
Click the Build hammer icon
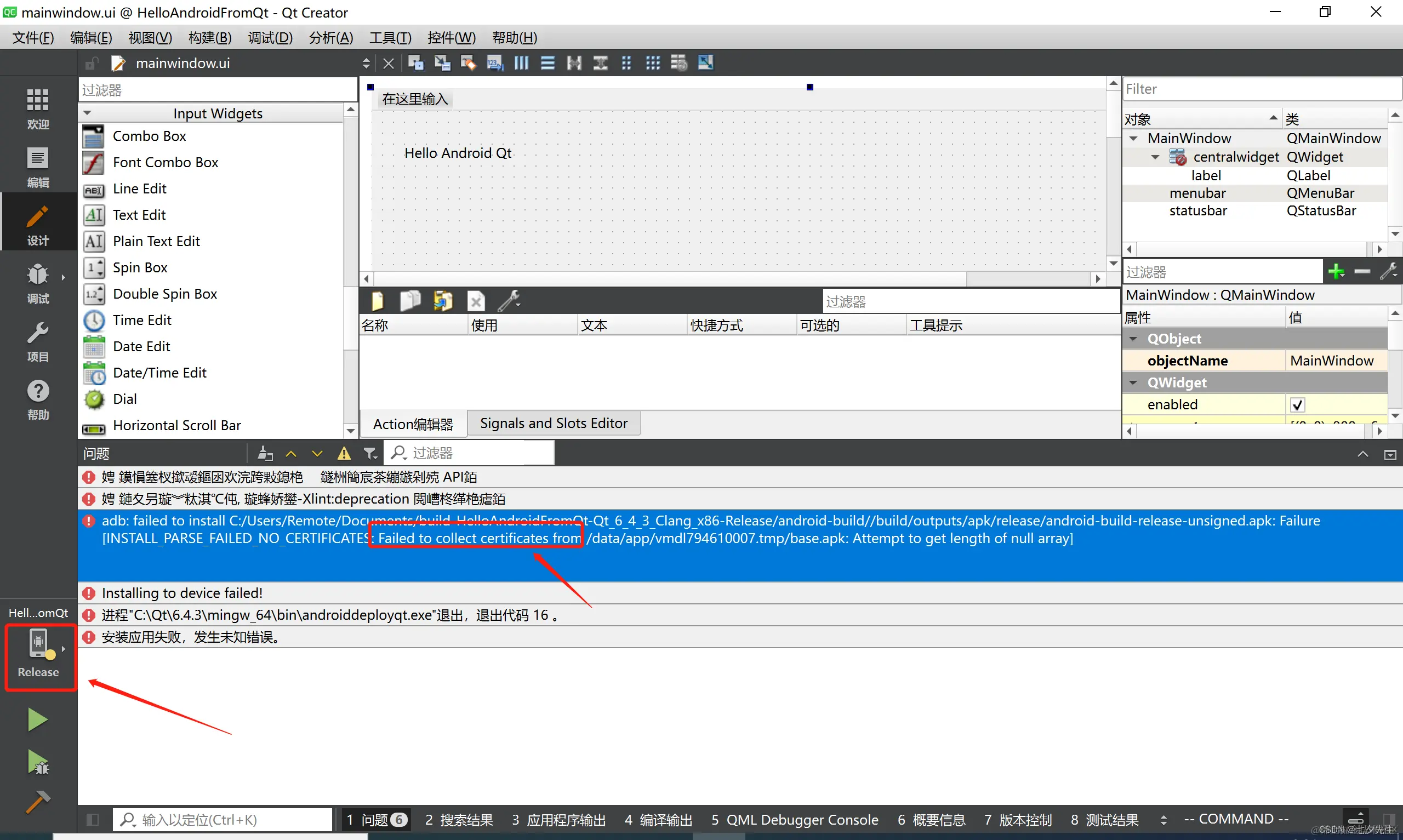click(x=37, y=802)
